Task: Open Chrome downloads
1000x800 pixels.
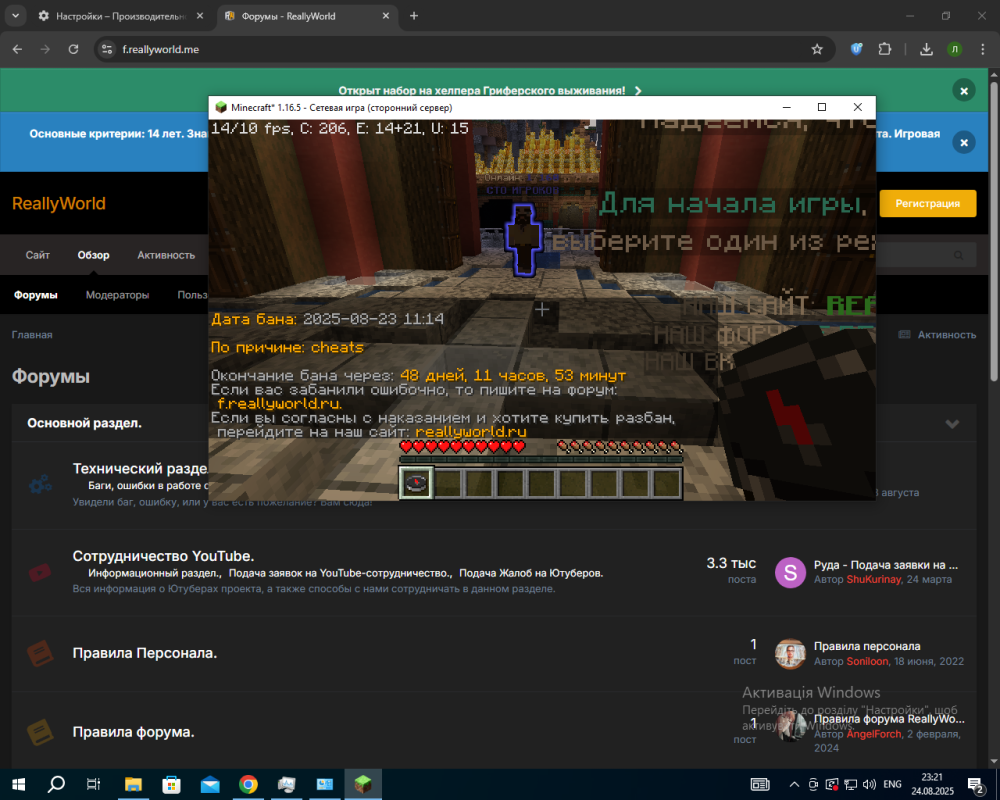Action: pos(927,49)
